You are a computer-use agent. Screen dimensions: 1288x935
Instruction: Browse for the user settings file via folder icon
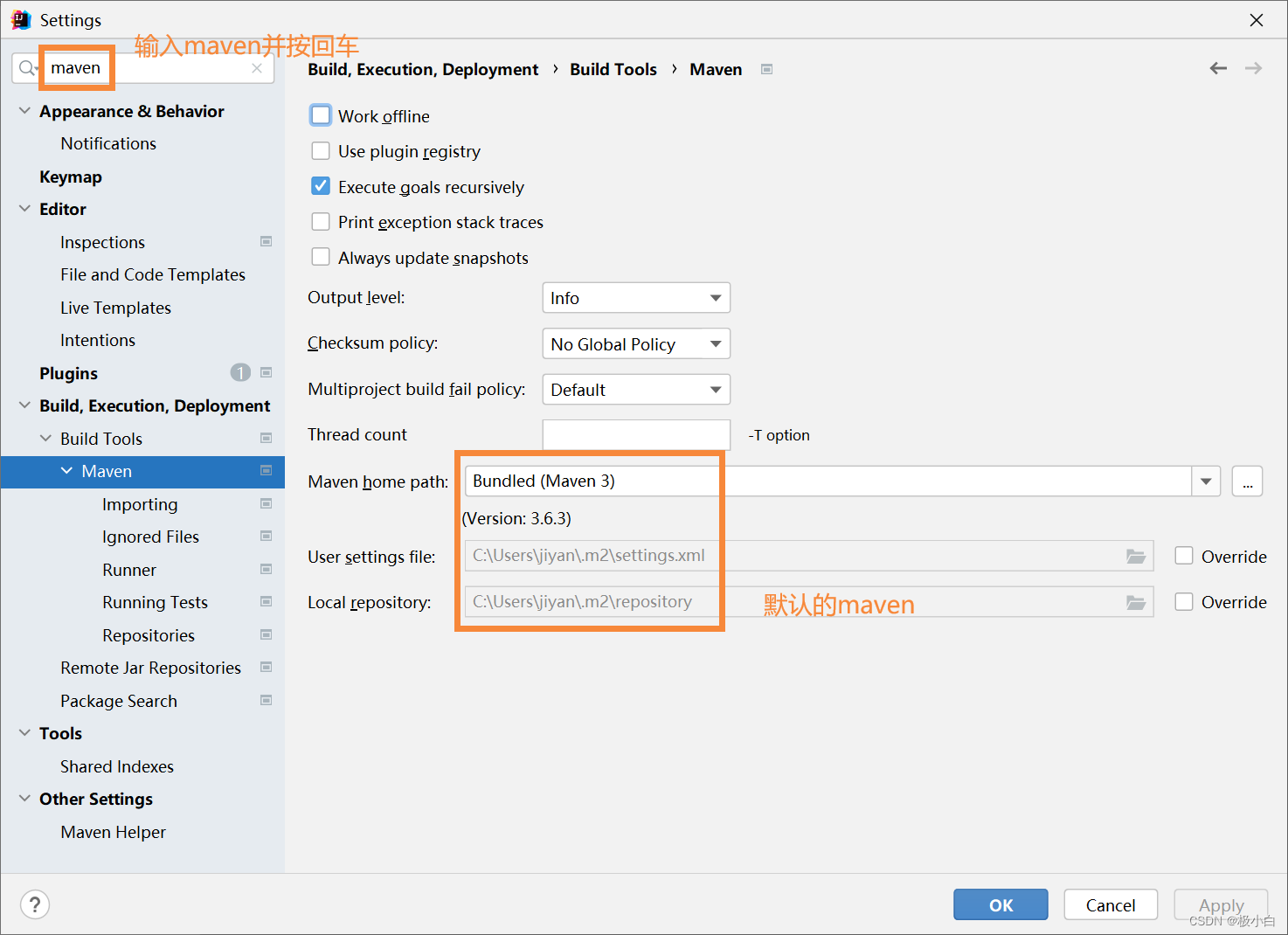(x=1135, y=556)
